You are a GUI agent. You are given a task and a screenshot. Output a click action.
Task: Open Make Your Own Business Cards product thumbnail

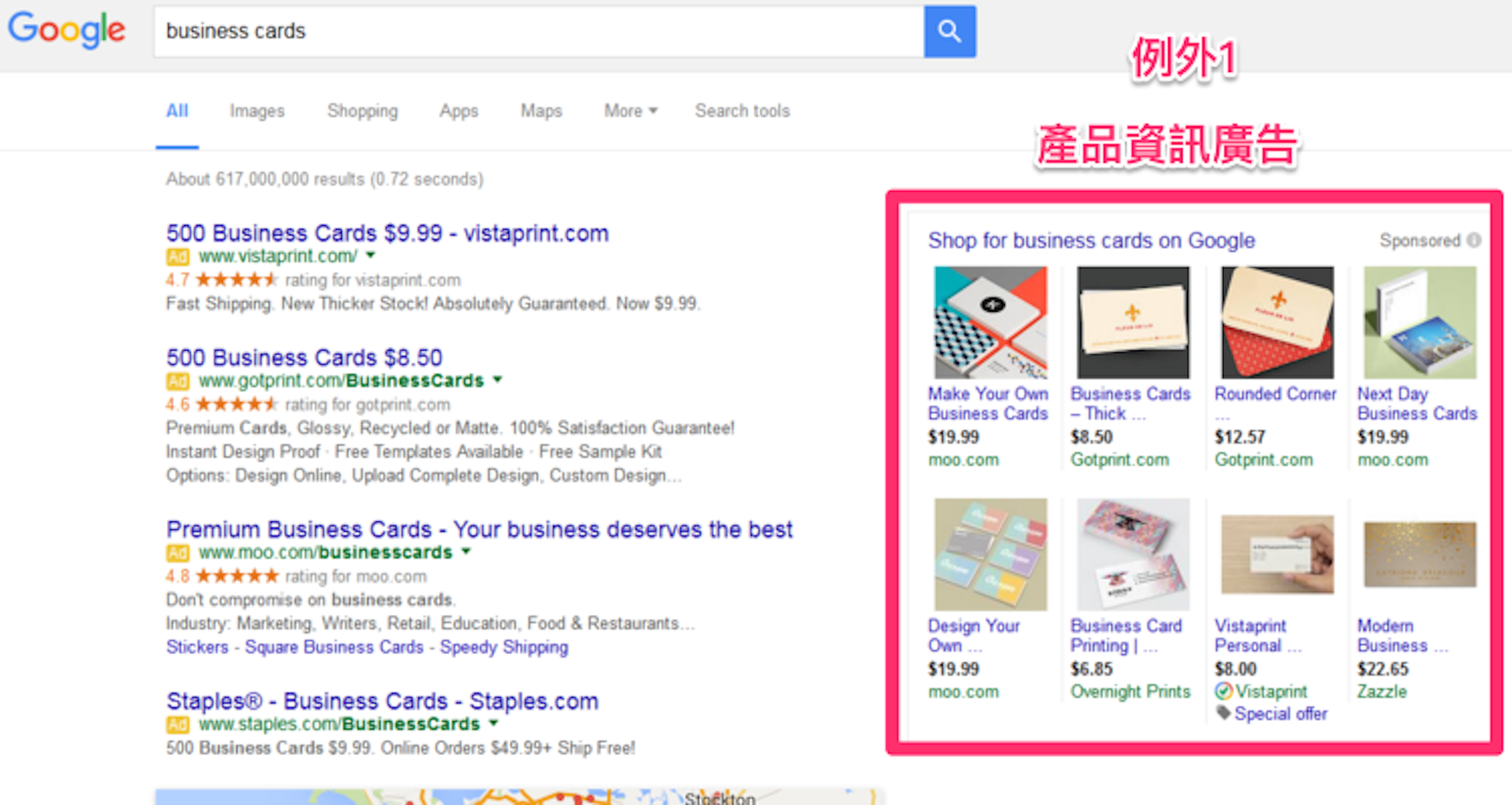coord(991,322)
